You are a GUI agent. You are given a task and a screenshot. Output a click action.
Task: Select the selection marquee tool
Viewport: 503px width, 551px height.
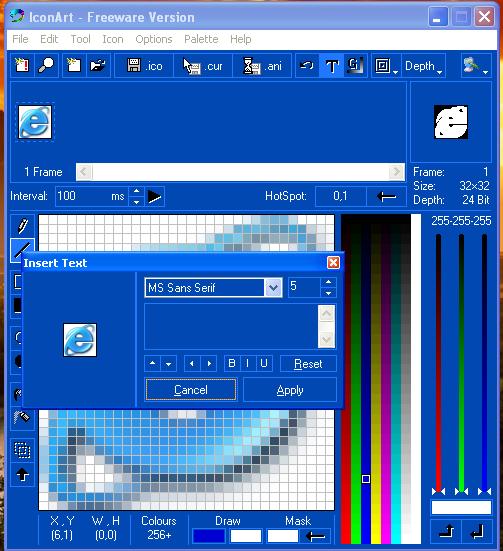tap(22, 450)
